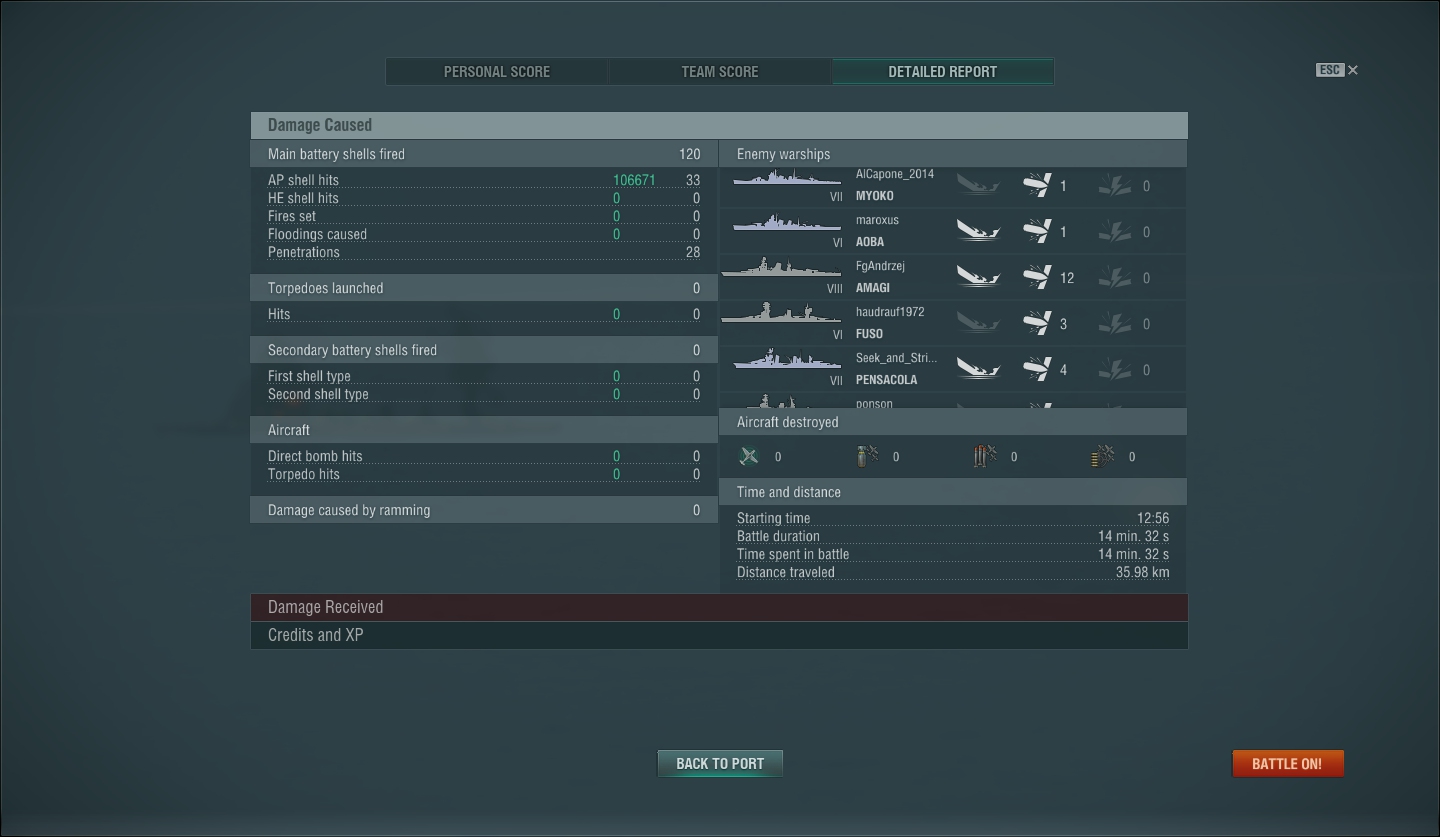1440x837 pixels.
Task: Click the ammo belt aircraft destroyed icon
Action: 1103,456
